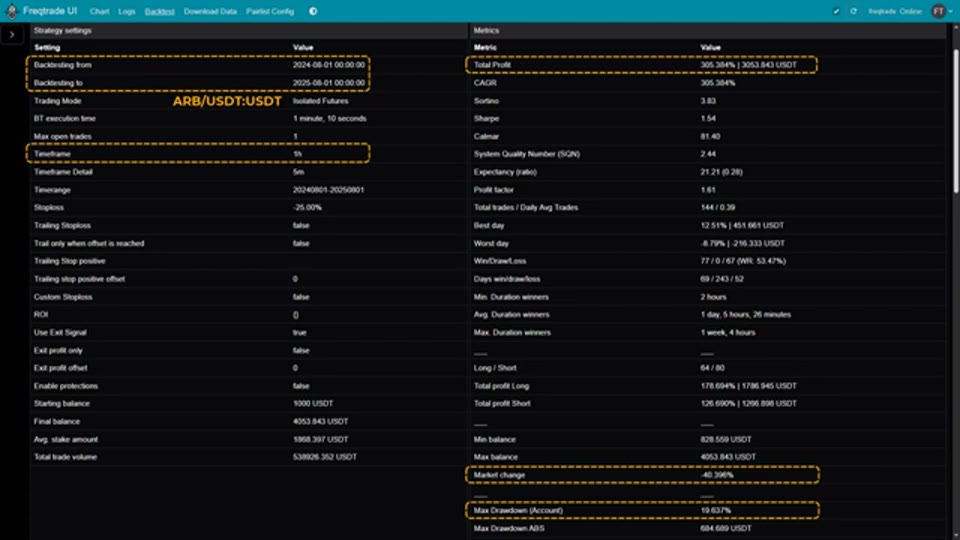Select Max Drawdown (Account) value 19.637%

click(715, 511)
